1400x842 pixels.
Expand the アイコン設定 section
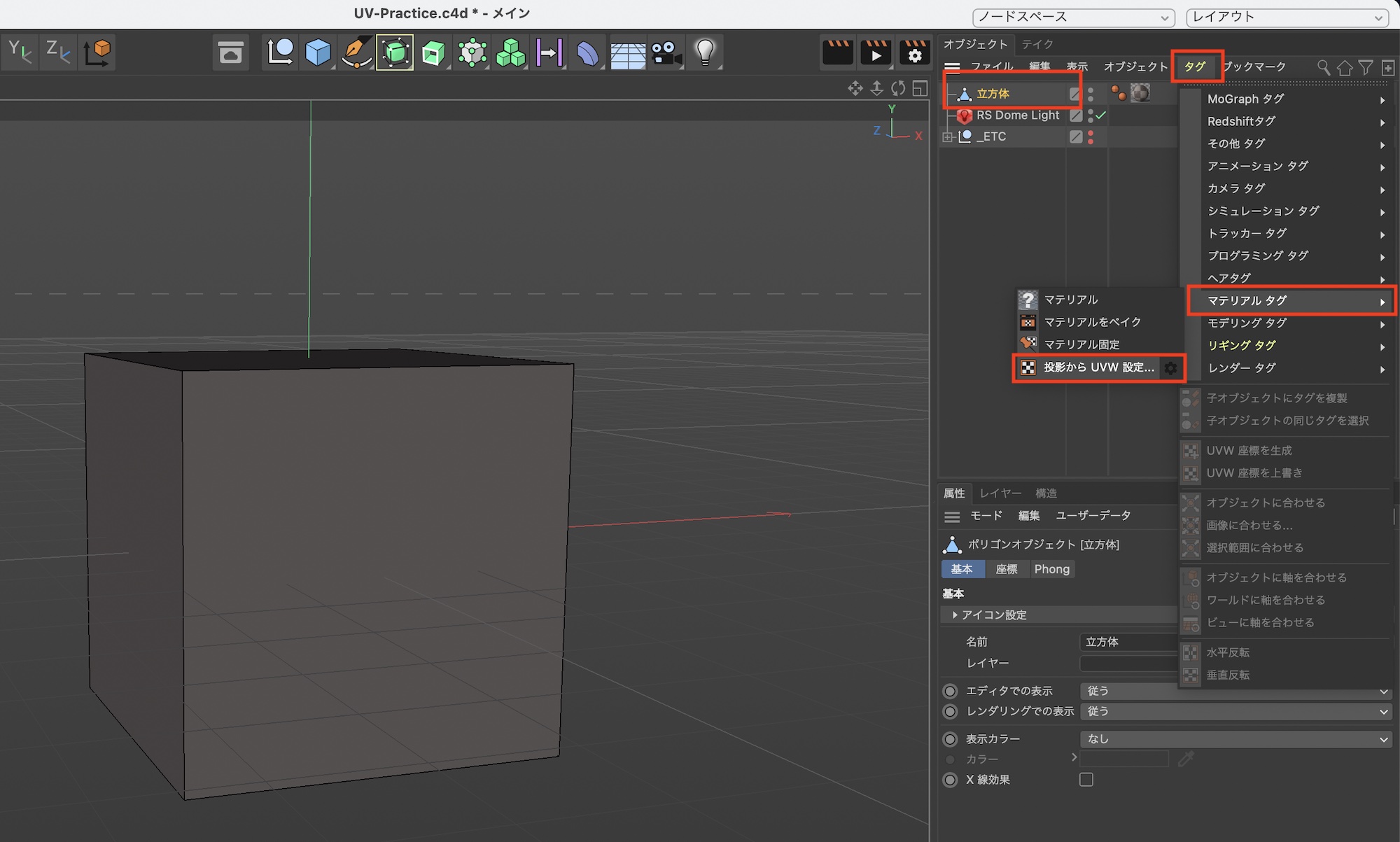(x=955, y=615)
